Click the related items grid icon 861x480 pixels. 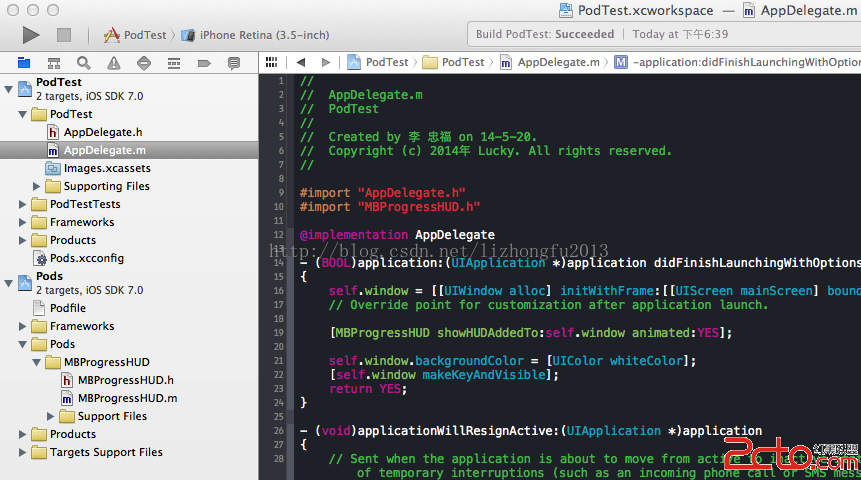(271, 62)
